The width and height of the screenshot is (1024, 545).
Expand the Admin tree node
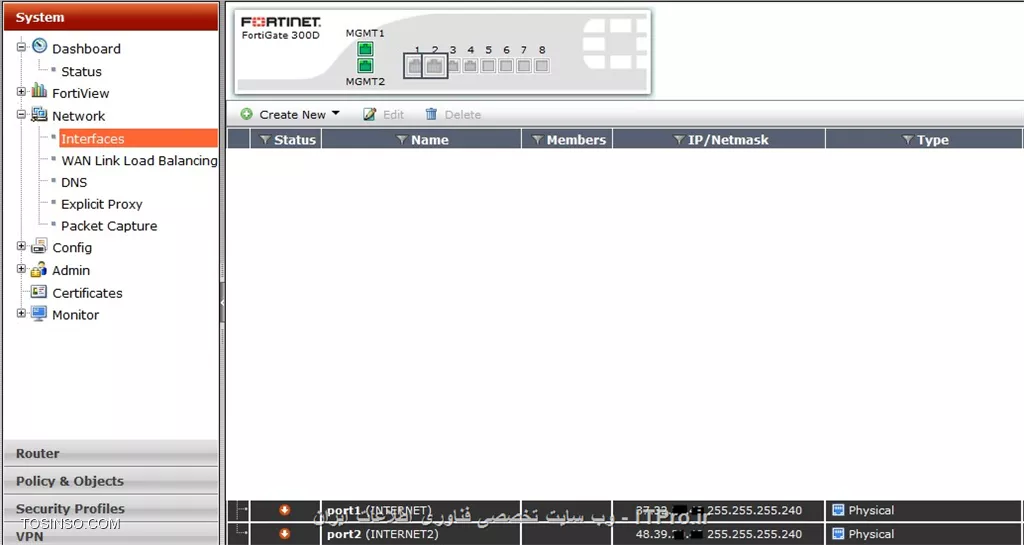(x=22, y=269)
